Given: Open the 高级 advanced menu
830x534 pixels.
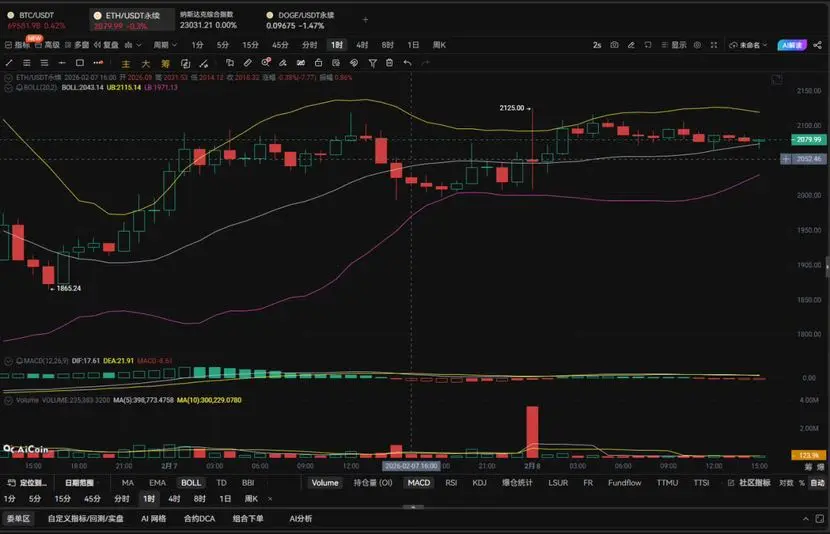Looking at the screenshot, I should coord(48,45).
